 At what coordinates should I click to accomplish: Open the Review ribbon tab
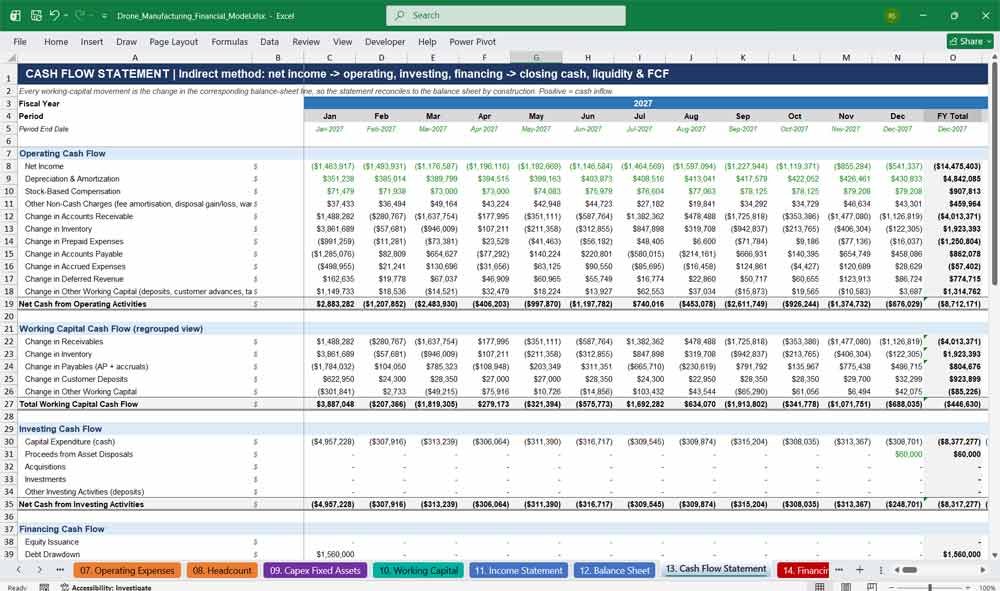pyautogui.click(x=306, y=41)
